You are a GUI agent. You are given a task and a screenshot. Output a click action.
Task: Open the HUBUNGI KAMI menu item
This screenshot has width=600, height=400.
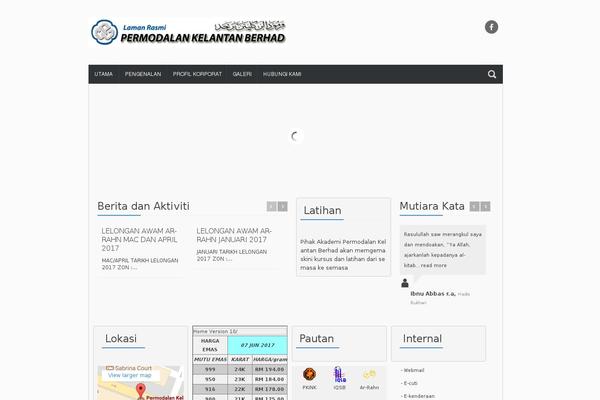click(x=282, y=74)
